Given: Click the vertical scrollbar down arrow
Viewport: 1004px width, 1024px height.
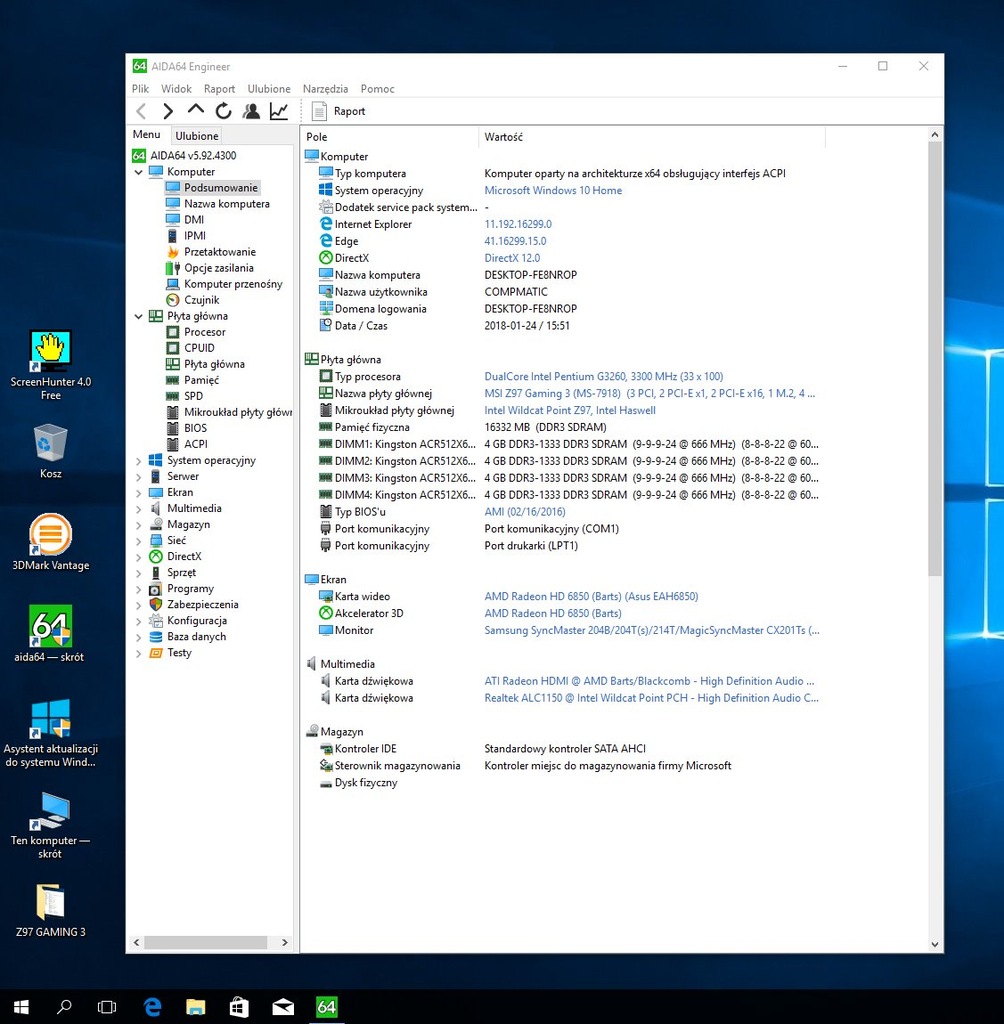Looking at the screenshot, I should point(935,944).
